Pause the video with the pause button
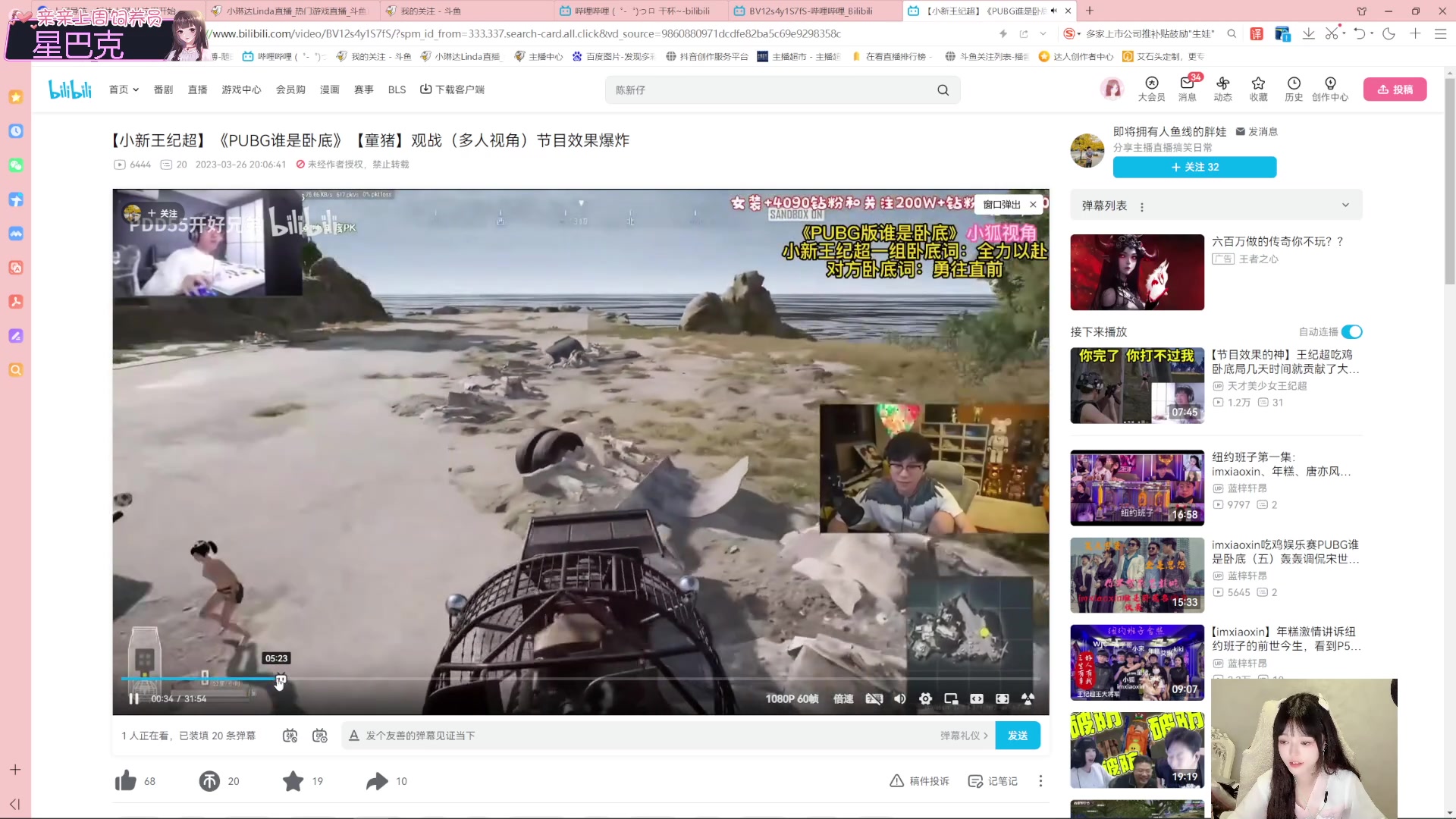The height and width of the screenshot is (819, 1456). tap(133, 698)
